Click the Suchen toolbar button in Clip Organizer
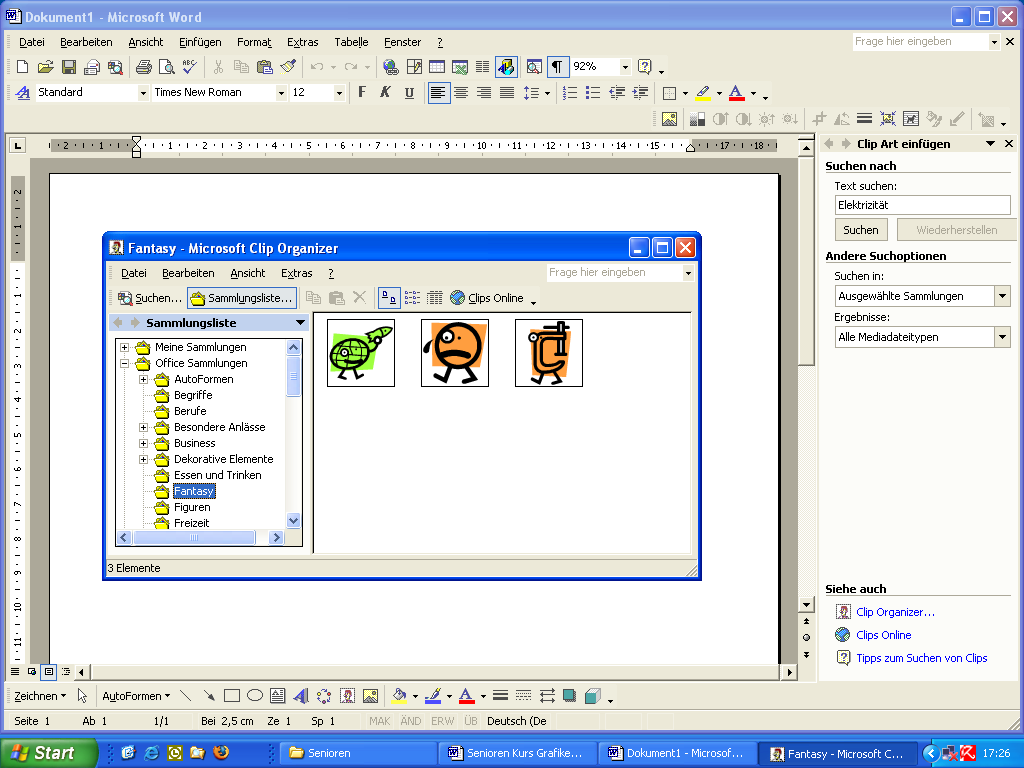The height and width of the screenshot is (768, 1024). pyautogui.click(x=150, y=298)
